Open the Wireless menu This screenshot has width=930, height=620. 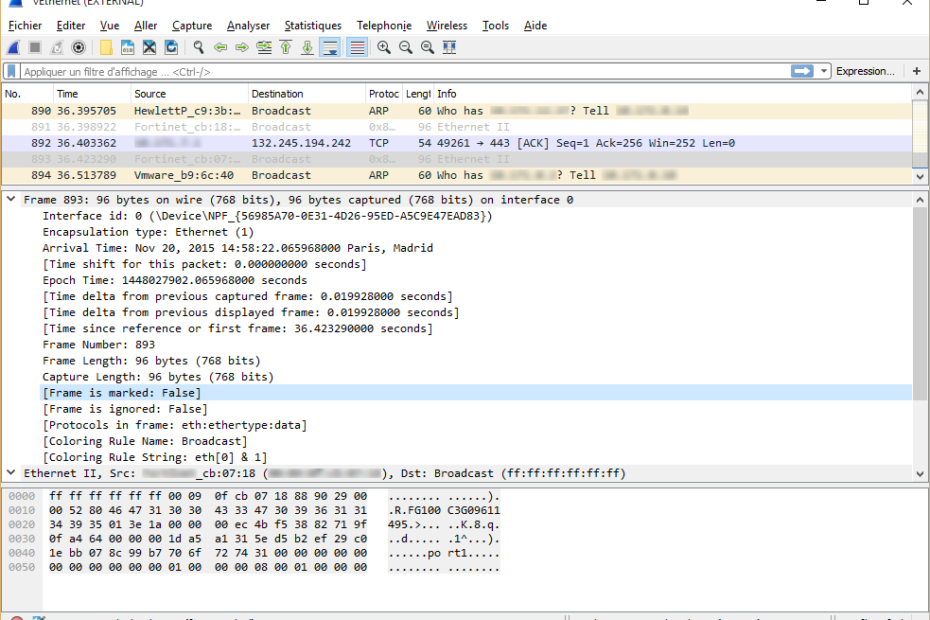click(x=447, y=26)
